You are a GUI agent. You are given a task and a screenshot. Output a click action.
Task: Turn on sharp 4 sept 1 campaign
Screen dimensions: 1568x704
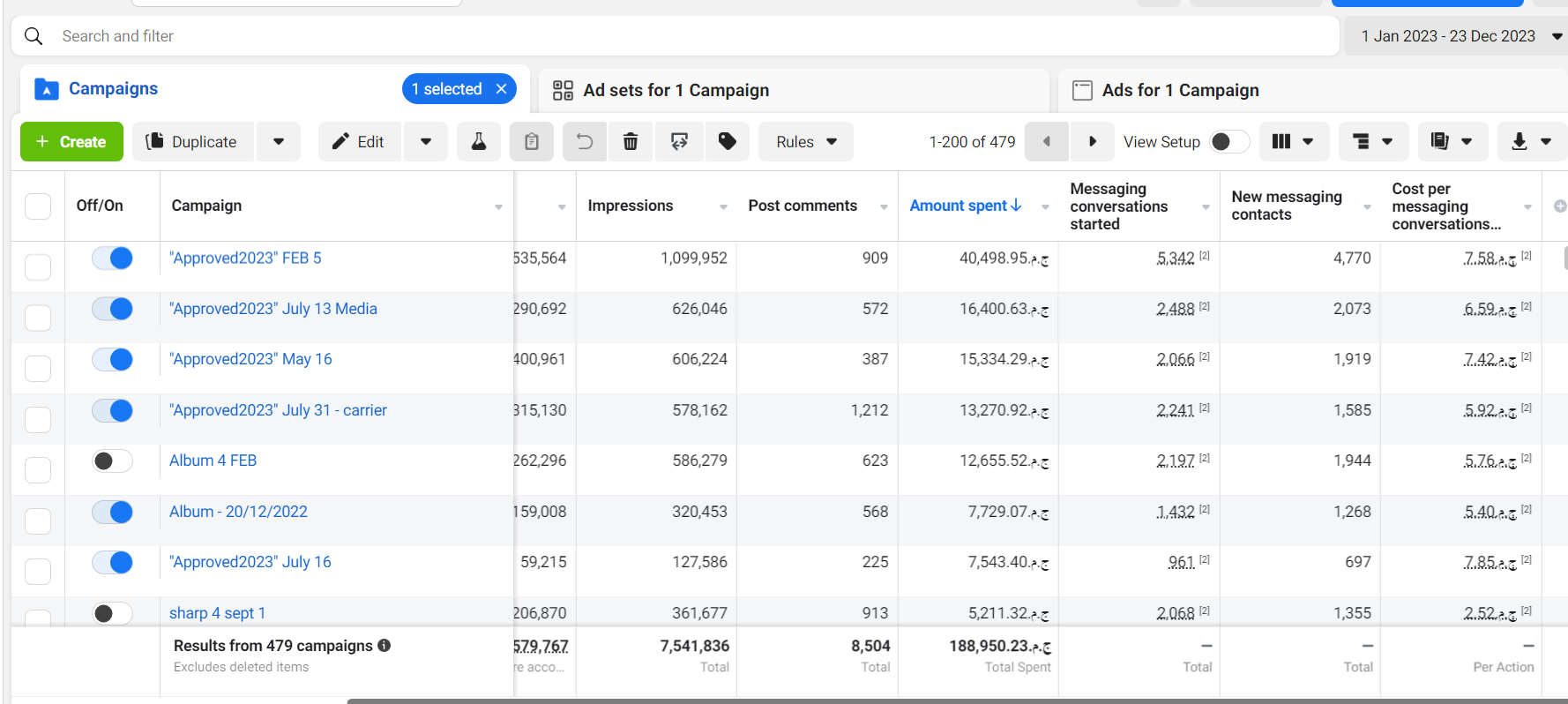[112, 613]
